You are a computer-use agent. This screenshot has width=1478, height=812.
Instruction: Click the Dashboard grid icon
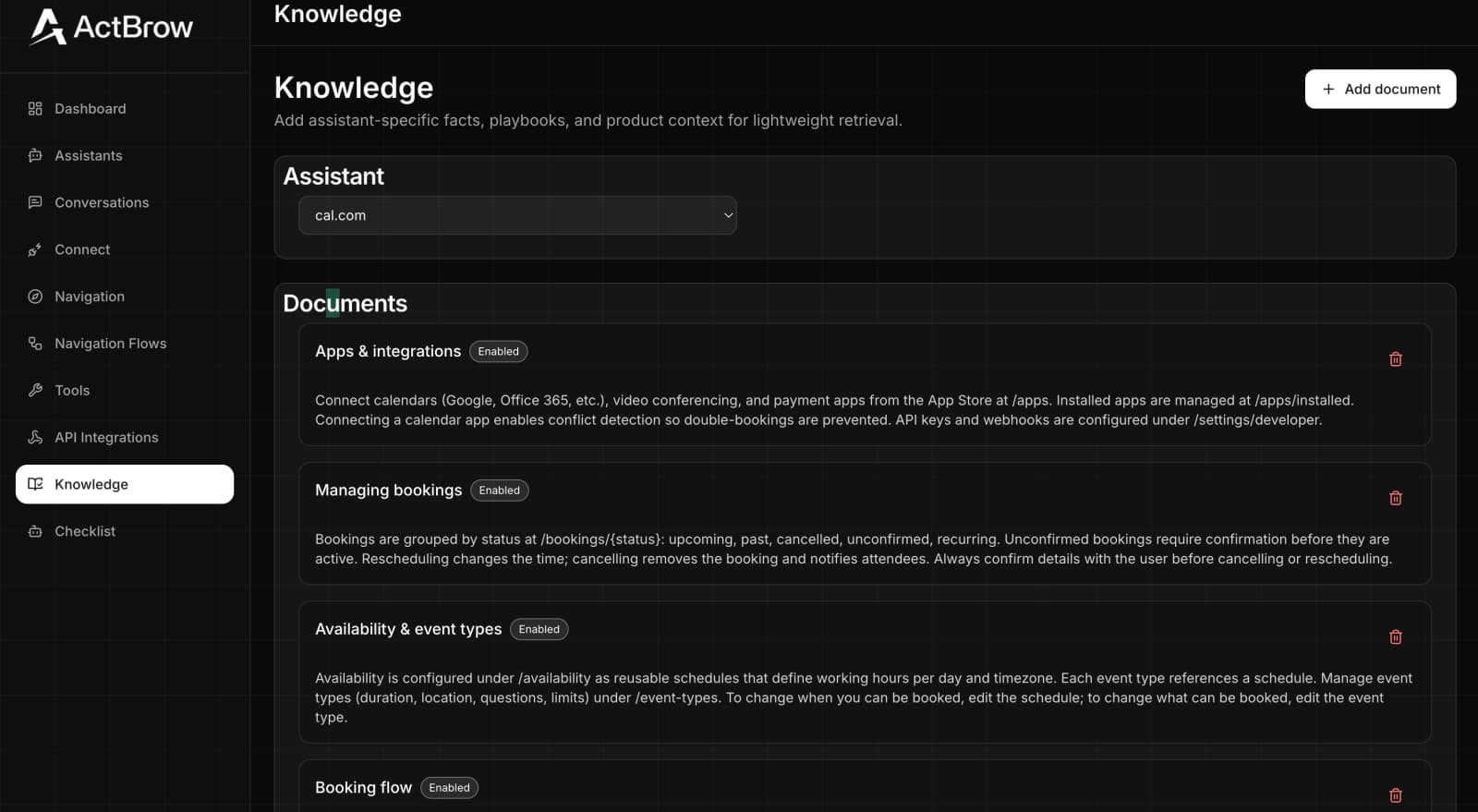(x=35, y=108)
